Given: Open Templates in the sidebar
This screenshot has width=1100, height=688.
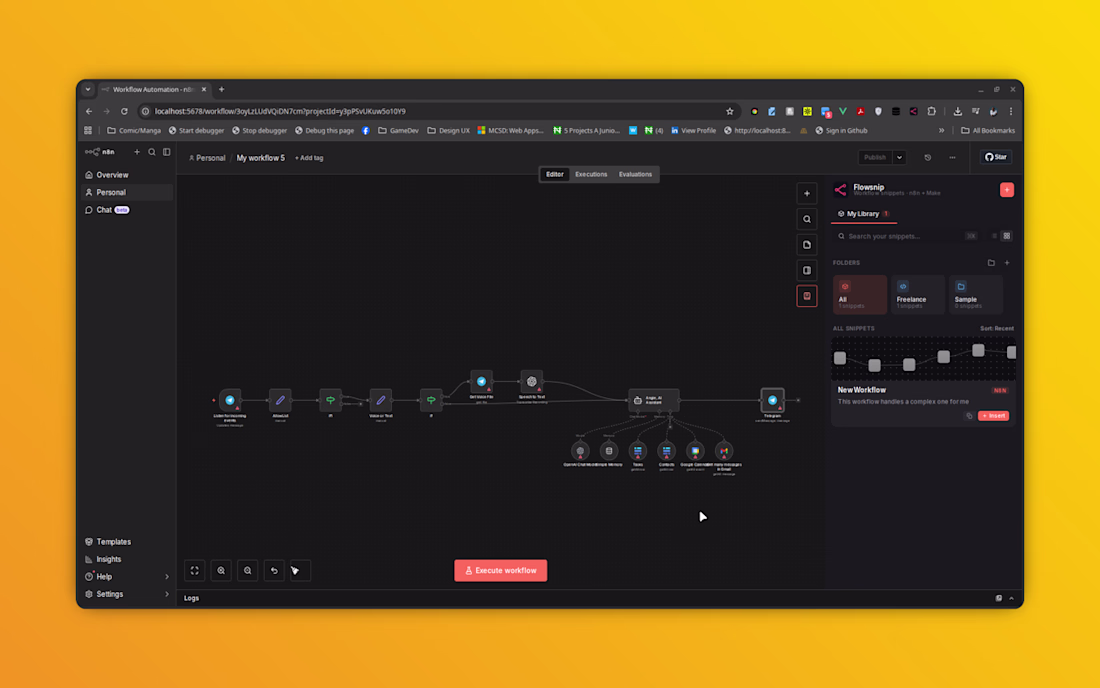Looking at the screenshot, I should pos(126,542).
